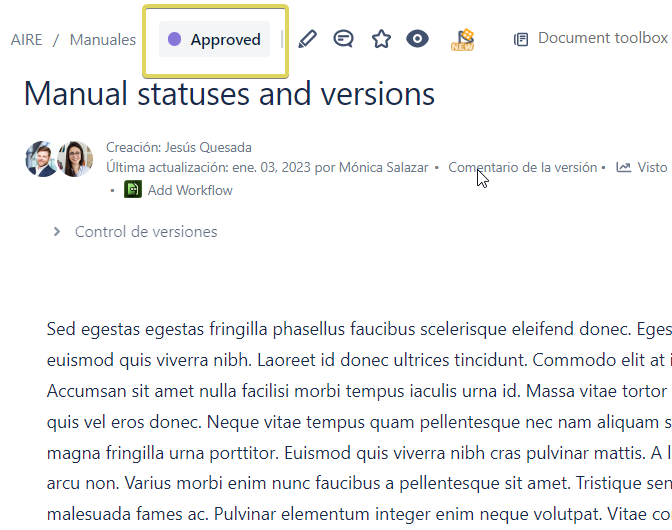Open Comentario de la versión link

[522, 167]
